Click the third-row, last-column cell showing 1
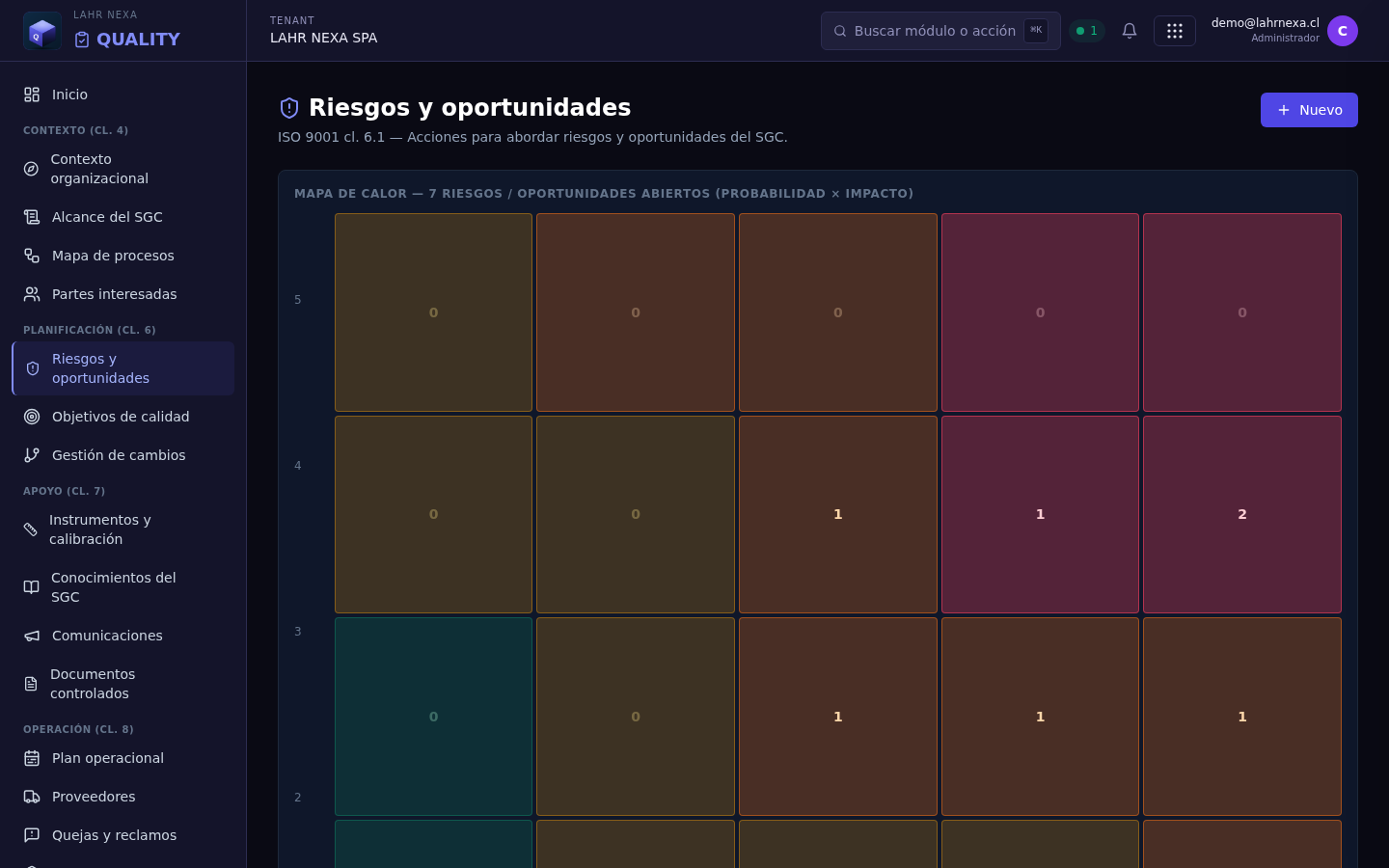The width and height of the screenshot is (1389, 868). [1242, 717]
